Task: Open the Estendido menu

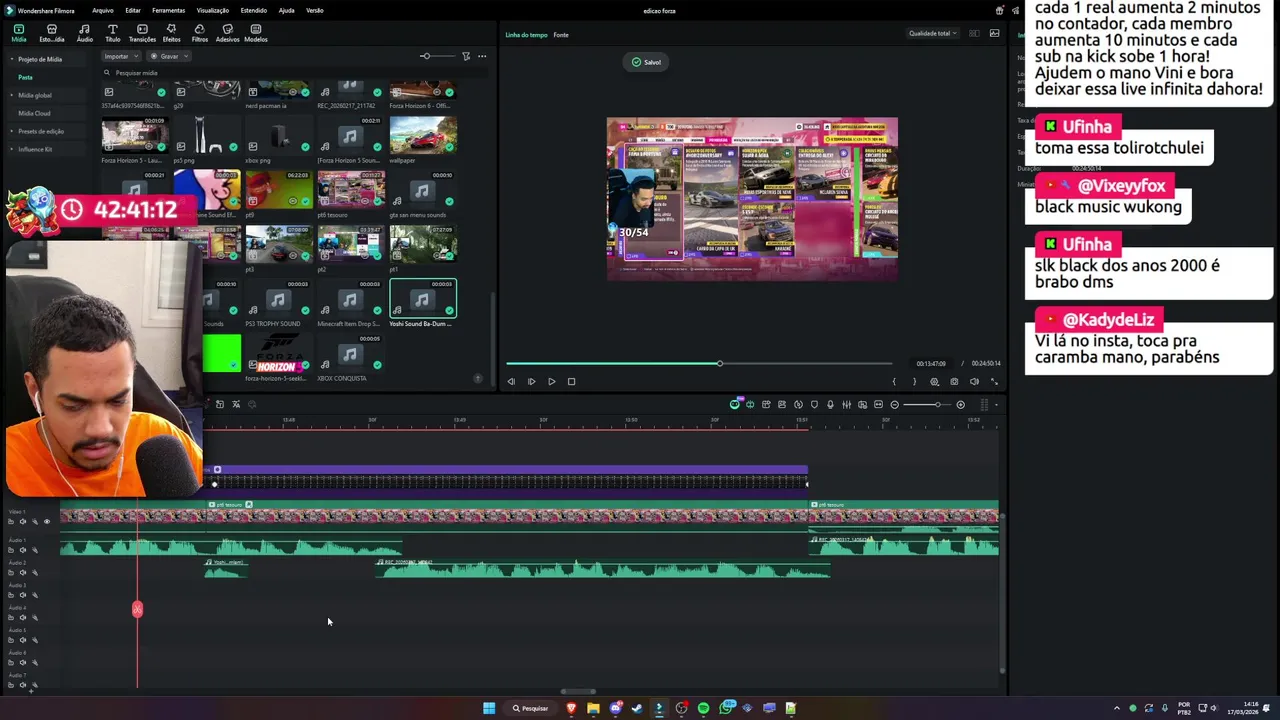Action: (253, 10)
